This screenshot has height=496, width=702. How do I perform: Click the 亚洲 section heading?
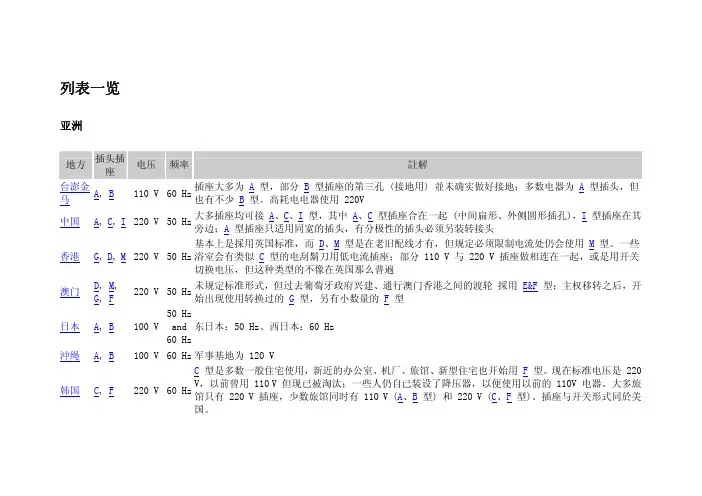coord(71,128)
